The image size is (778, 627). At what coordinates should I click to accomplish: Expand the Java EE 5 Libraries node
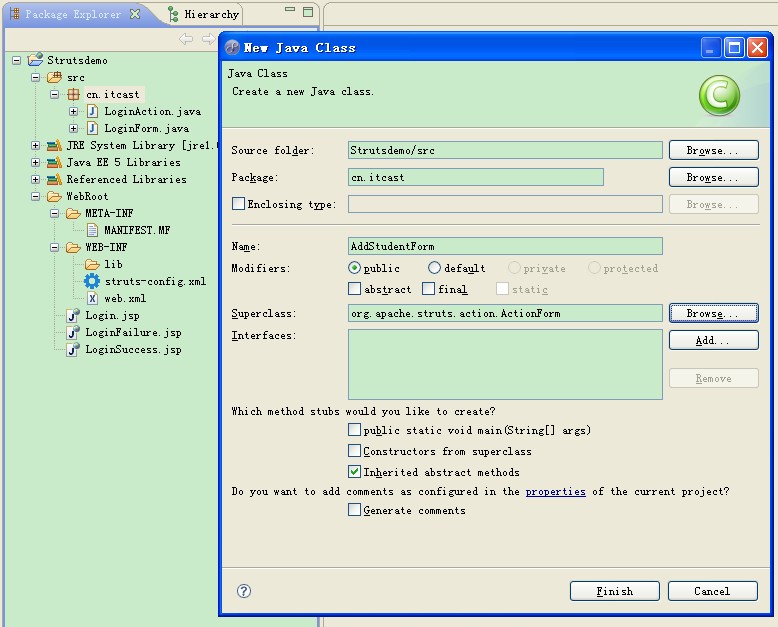pyautogui.click(x=35, y=162)
